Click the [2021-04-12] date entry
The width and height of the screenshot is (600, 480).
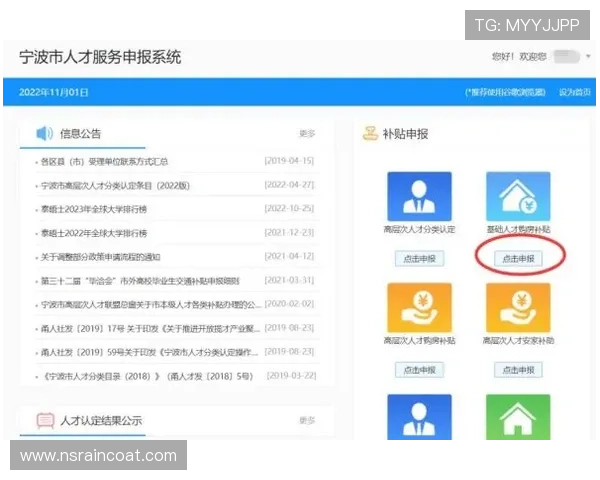point(289,256)
